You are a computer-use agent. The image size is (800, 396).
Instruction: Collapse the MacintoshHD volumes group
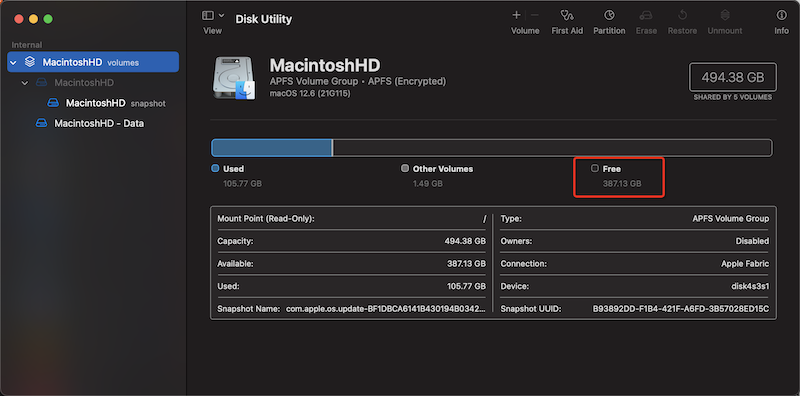tap(13, 62)
